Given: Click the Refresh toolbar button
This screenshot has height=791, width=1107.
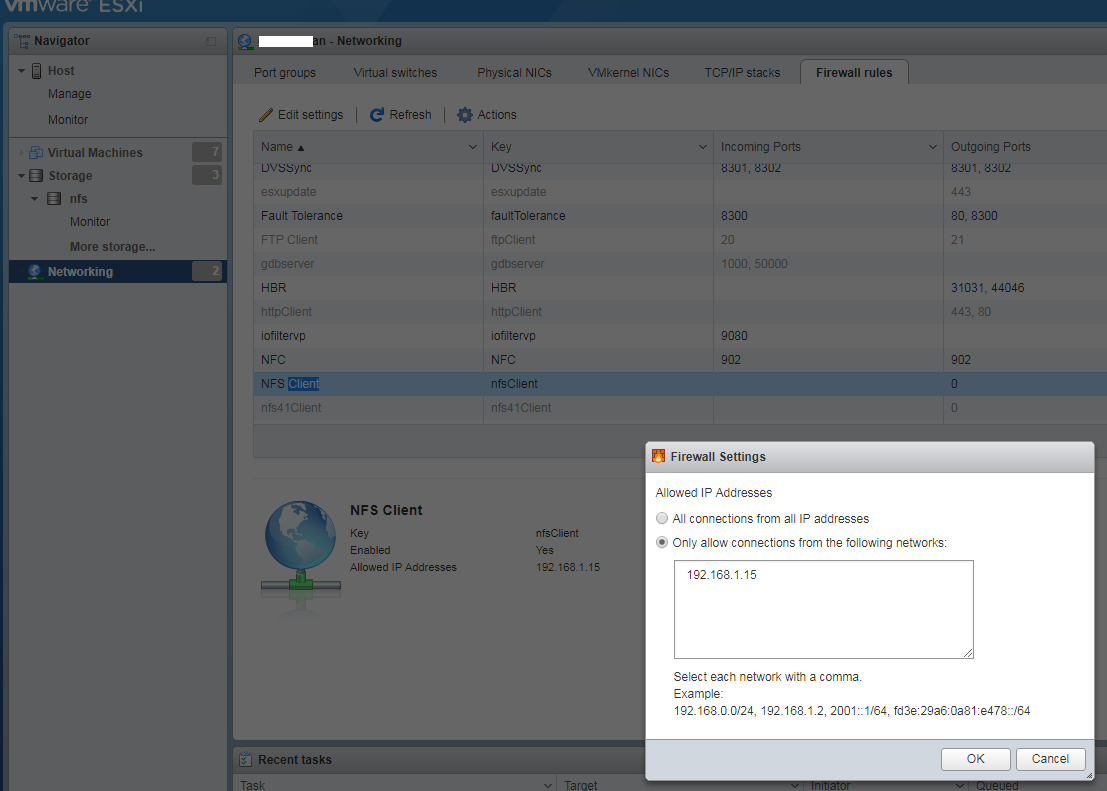Looking at the screenshot, I should pyautogui.click(x=400, y=114).
